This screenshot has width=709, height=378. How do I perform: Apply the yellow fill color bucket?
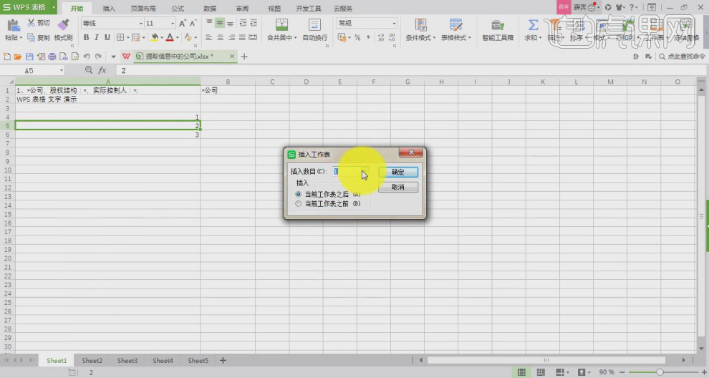[155, 38]
